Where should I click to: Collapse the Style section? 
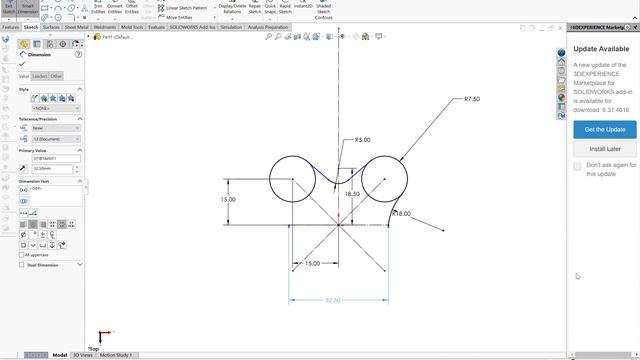[x=80, y=89]
